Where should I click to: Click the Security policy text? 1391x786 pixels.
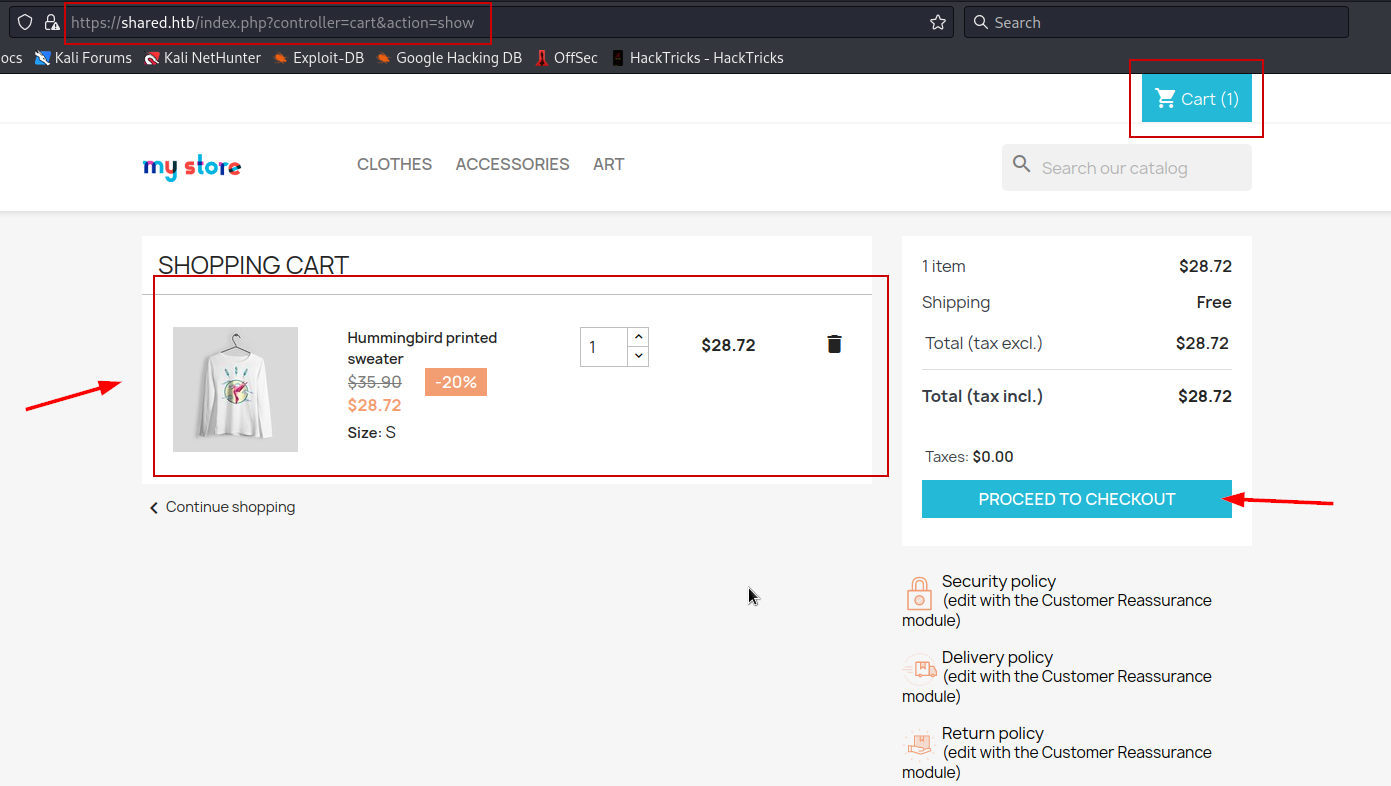pyautogui.click(x=999, y=581)
